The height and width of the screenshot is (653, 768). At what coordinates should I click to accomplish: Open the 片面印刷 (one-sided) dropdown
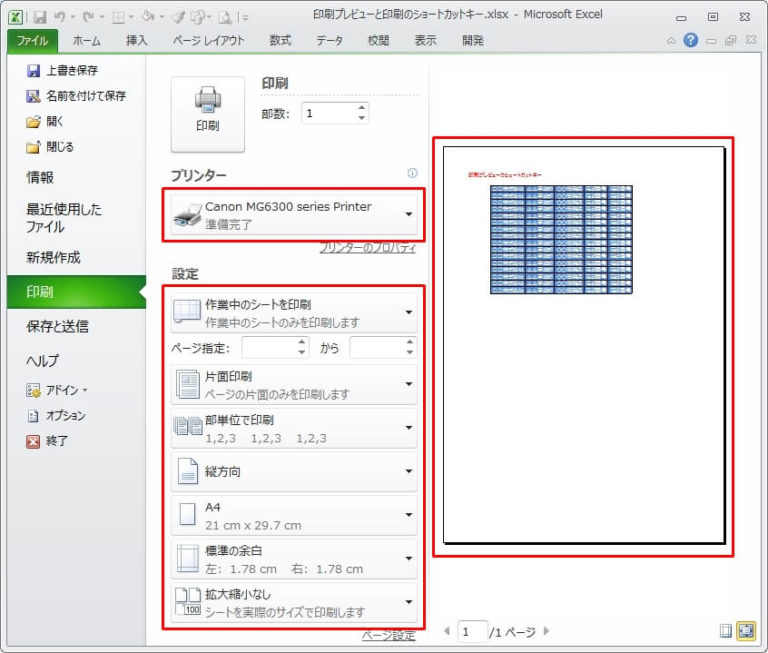click(294, 385)
